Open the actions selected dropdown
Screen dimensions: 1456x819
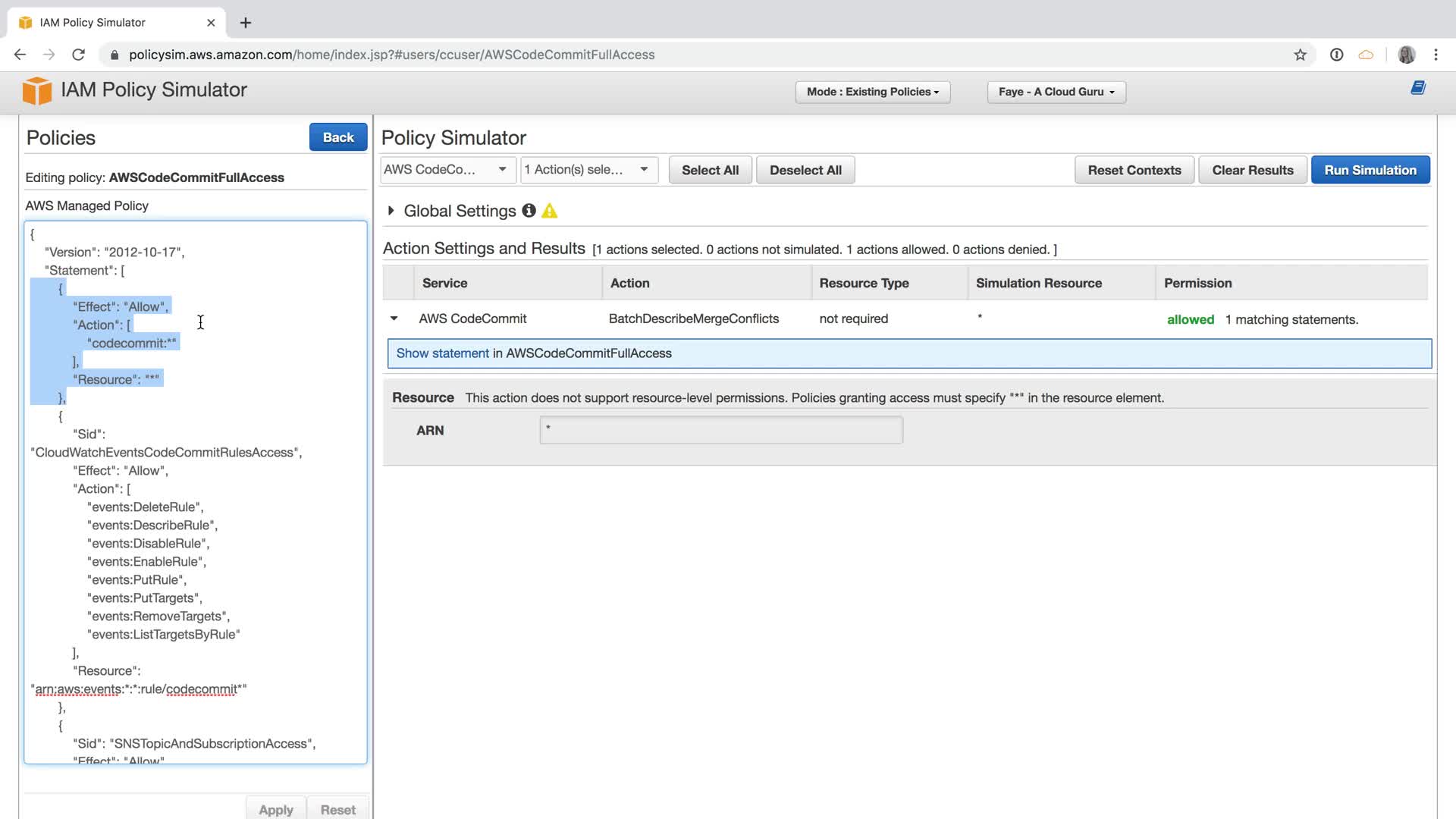(x=588, y=170)
